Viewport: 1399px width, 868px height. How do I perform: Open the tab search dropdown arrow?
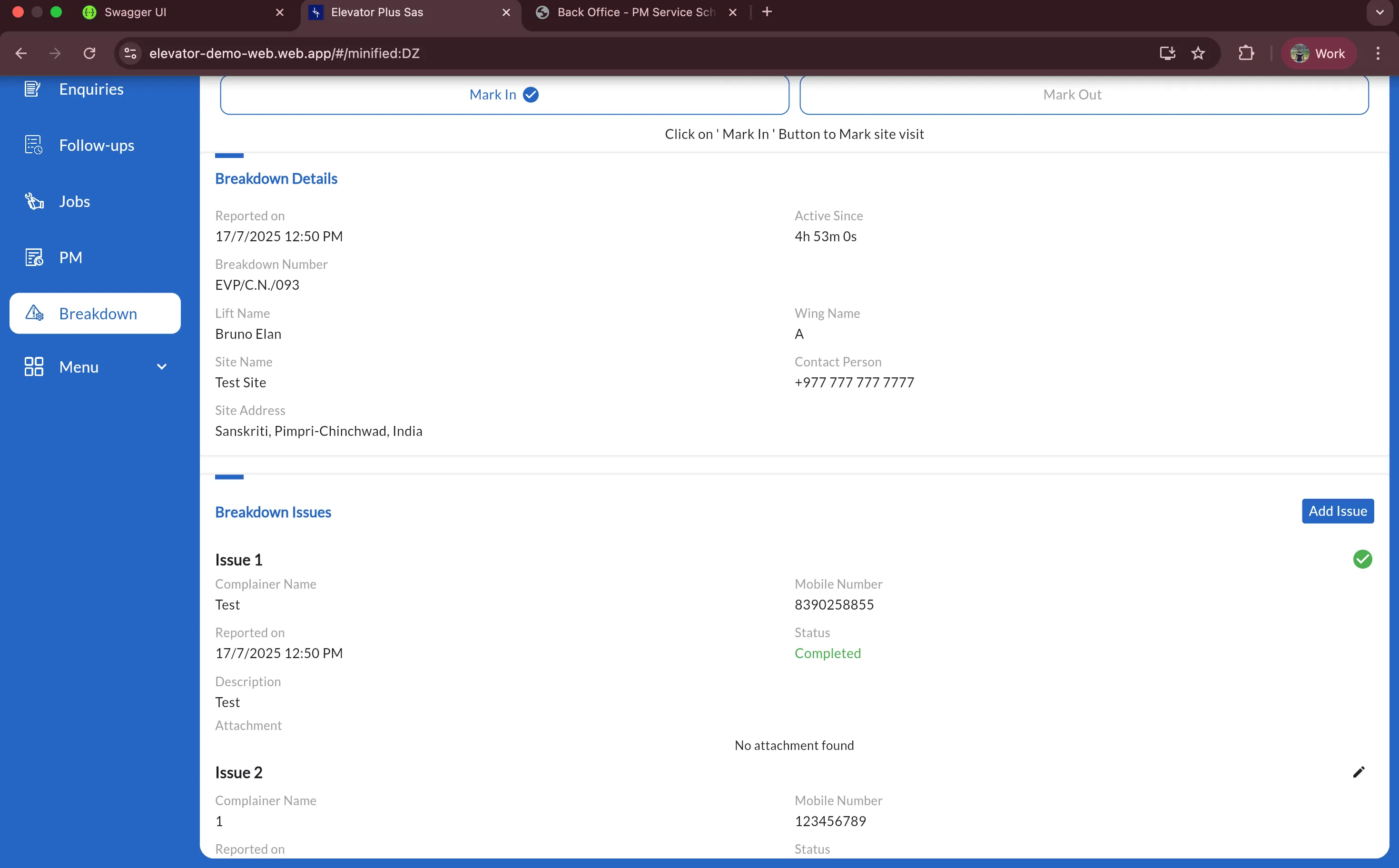point(1379,12)
